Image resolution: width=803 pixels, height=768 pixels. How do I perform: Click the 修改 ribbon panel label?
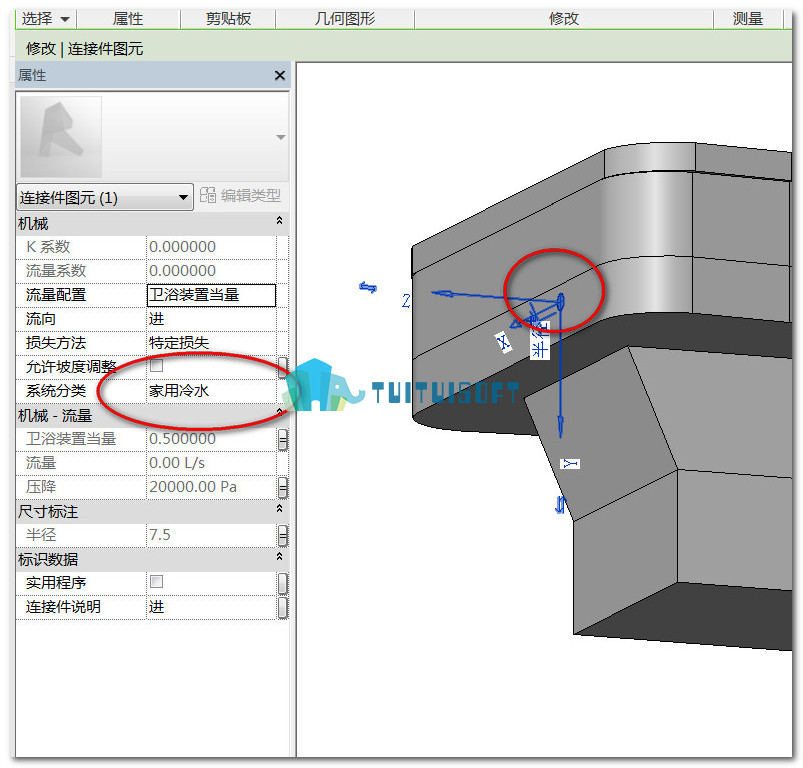[x=564, y=19]
